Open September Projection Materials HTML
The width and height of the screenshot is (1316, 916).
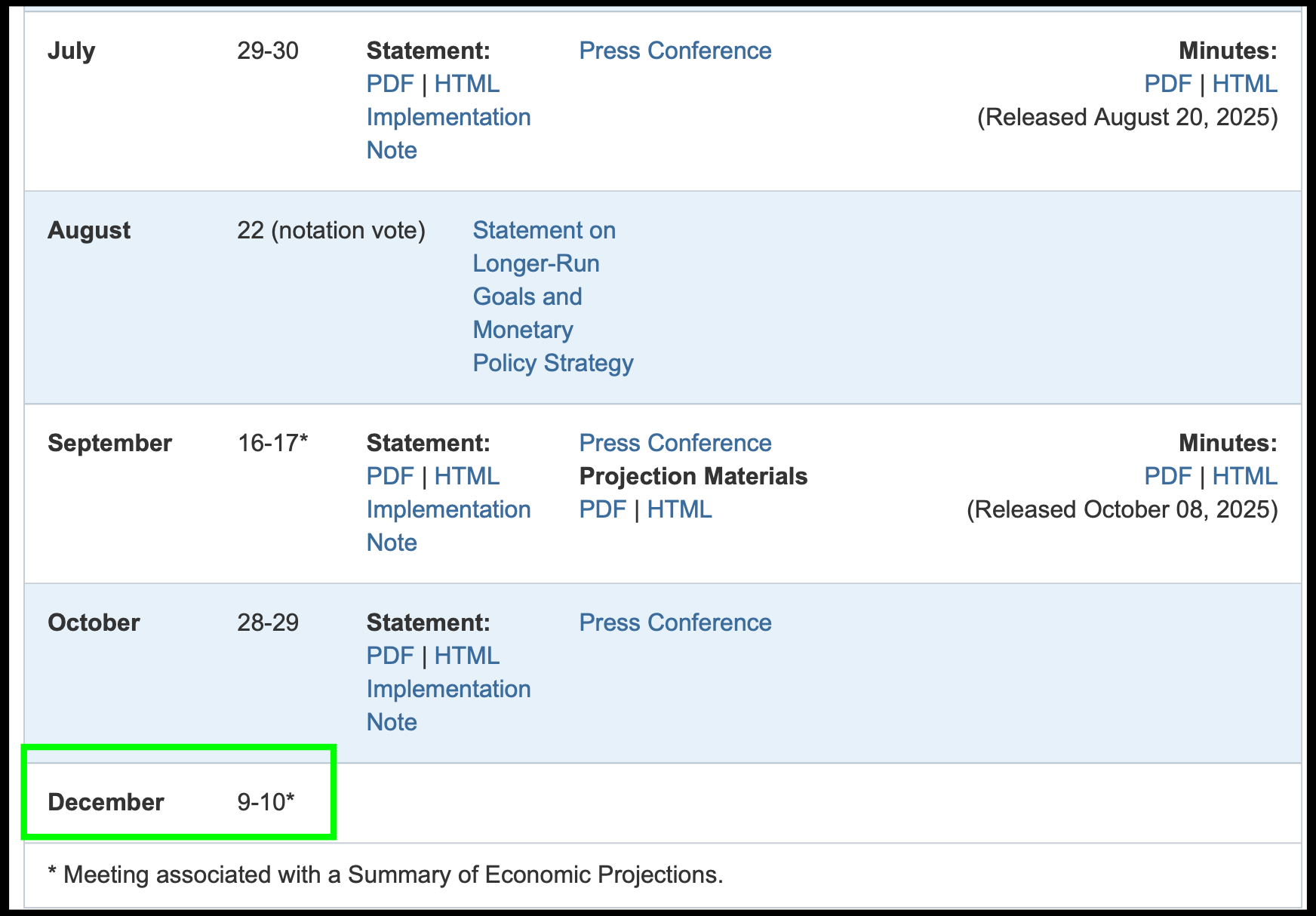point(680,509)
